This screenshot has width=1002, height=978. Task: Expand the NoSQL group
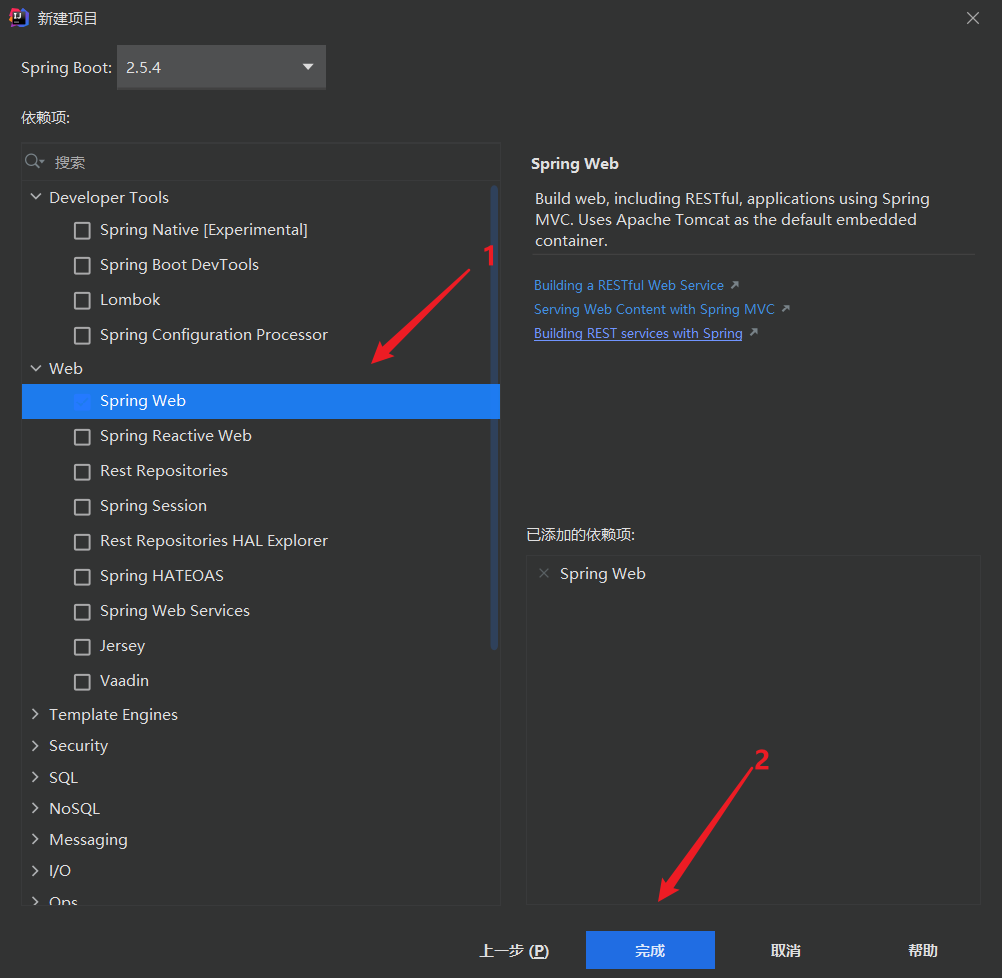pyautogui.click(x=36, y=808)
